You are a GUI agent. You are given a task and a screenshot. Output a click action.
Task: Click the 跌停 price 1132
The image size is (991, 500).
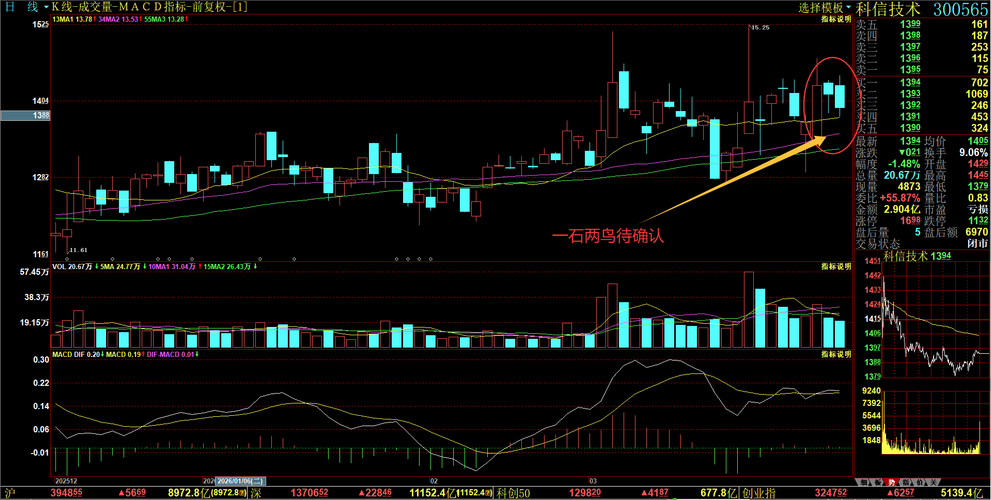click(976, 221)
